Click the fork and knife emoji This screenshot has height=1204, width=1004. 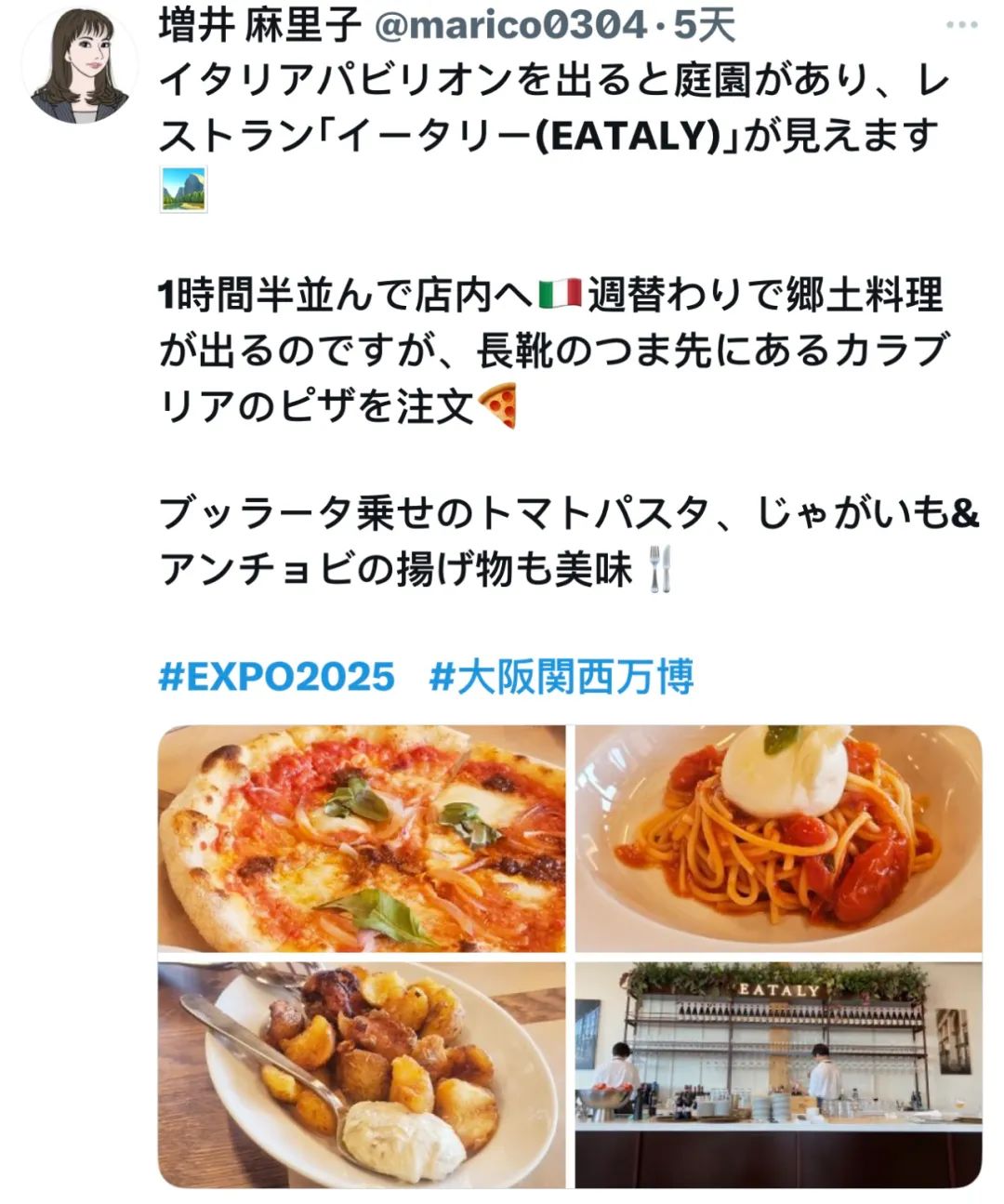pyautogui.click(x=660, y=568)
